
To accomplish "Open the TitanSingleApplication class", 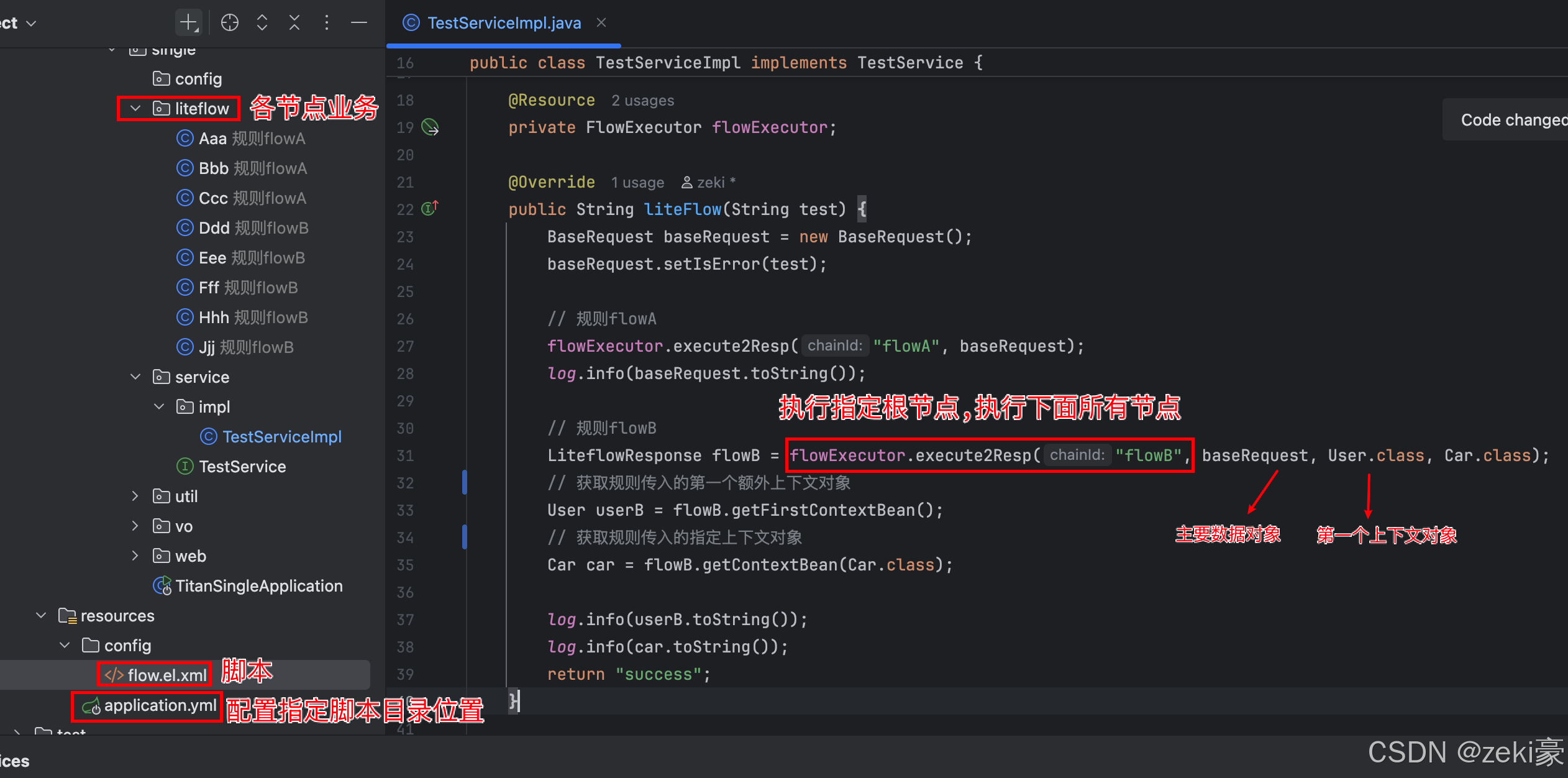I will pos(258,585).
